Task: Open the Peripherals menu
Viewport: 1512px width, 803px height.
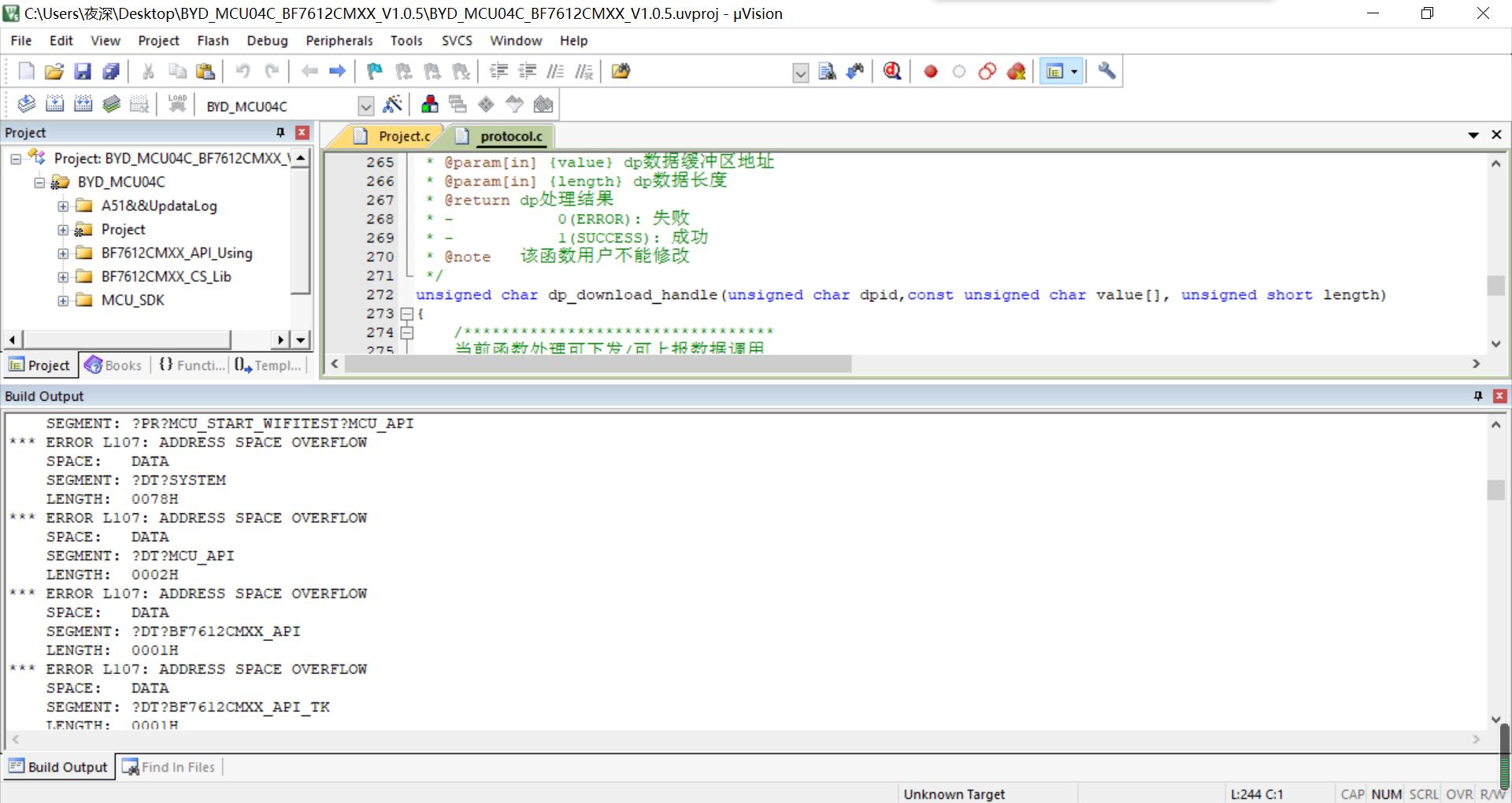Action: (x=339, y=41)
